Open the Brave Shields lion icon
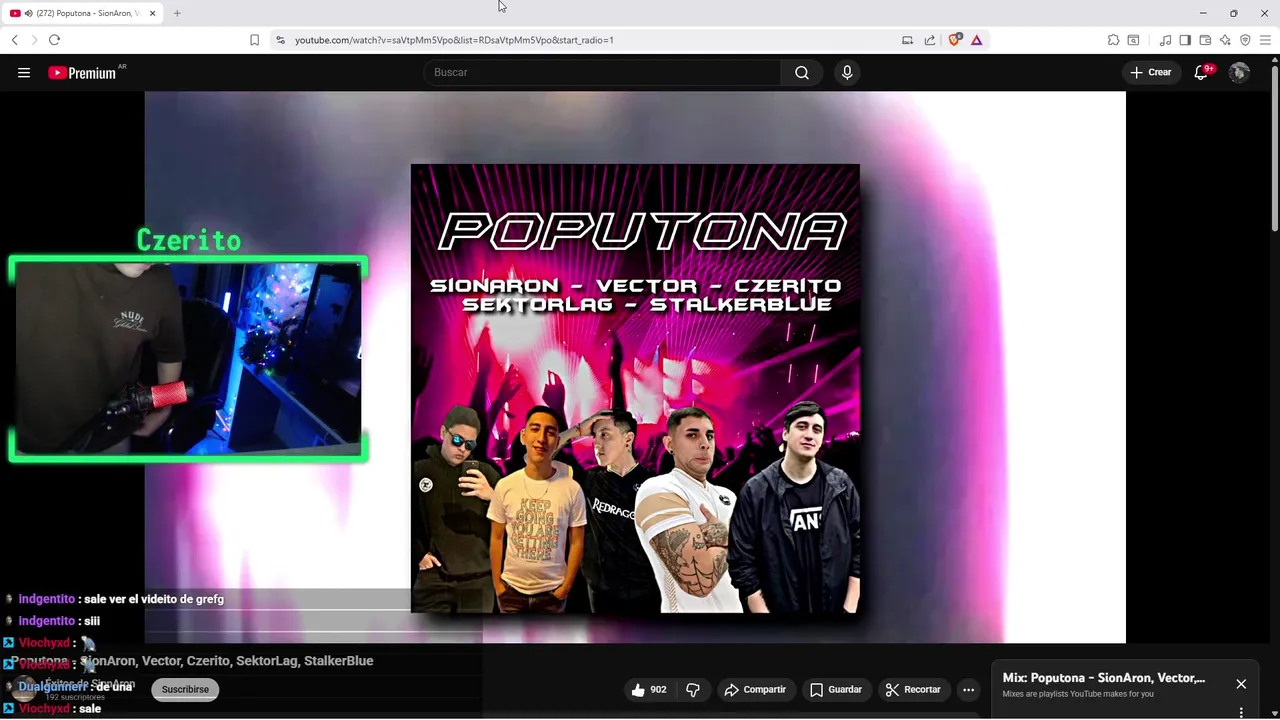1280x720 pixels. pyautogui.click(x=954, y=40)
